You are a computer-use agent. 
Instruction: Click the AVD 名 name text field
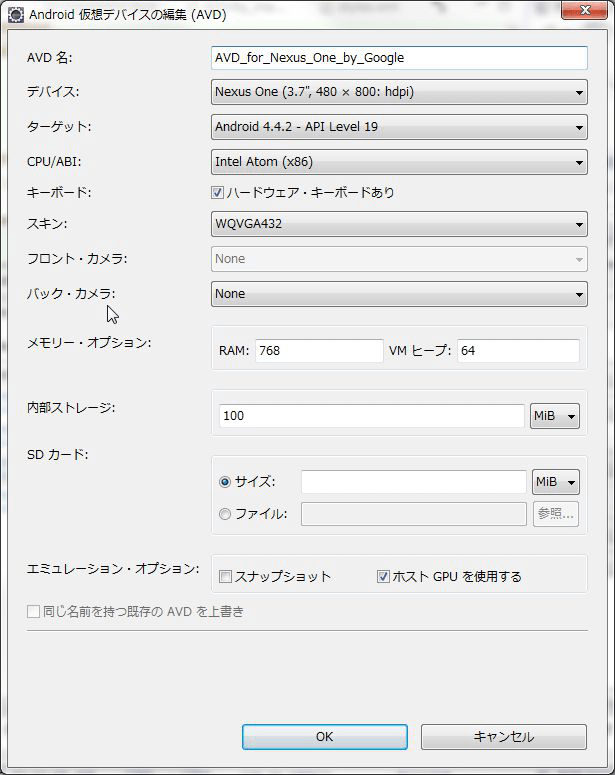(x=399, y=58)
